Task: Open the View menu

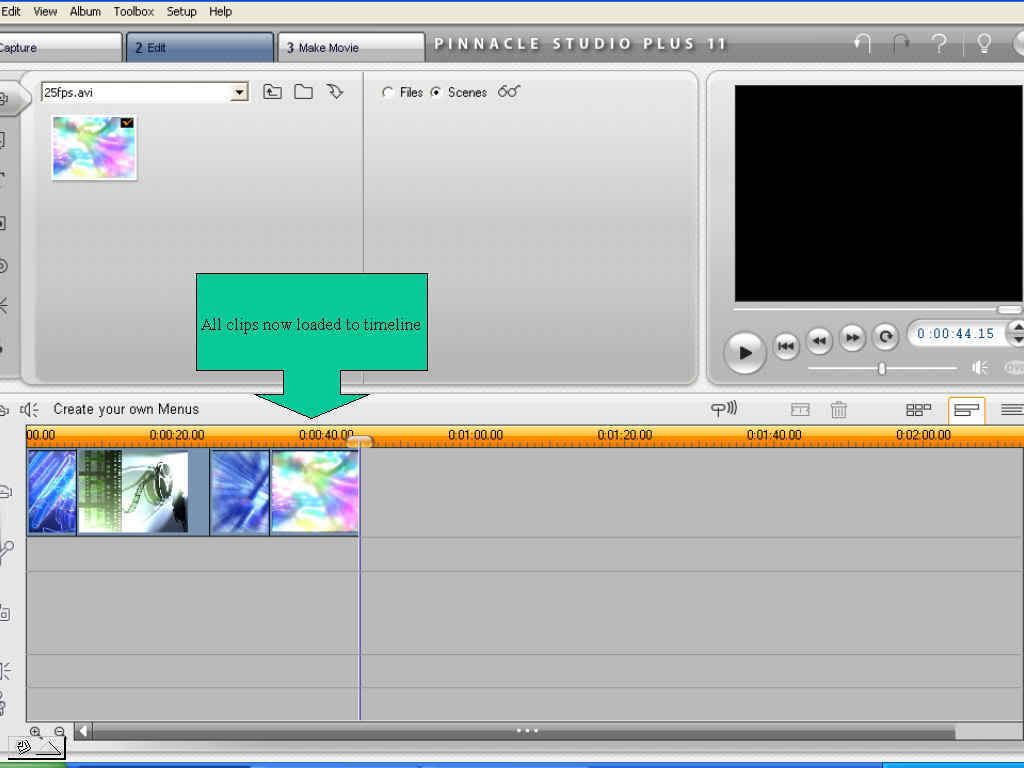Action: coord(45,11)
